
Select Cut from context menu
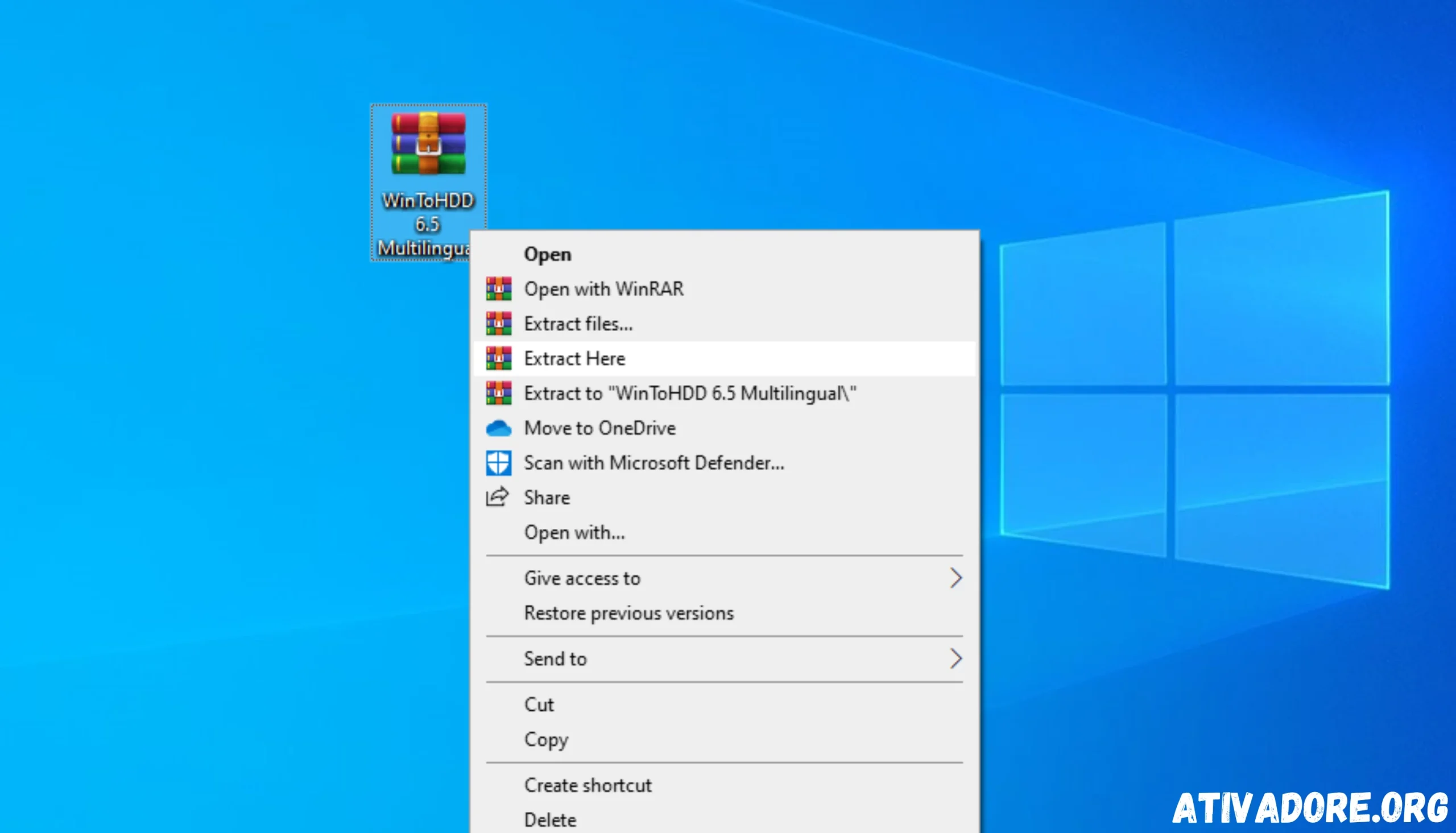click(724, 705)
